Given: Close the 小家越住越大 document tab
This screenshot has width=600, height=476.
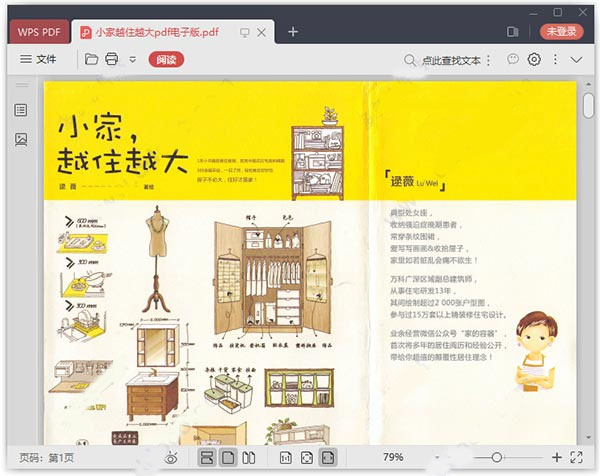Looking at the screenshot, I should tap(262, 33).
